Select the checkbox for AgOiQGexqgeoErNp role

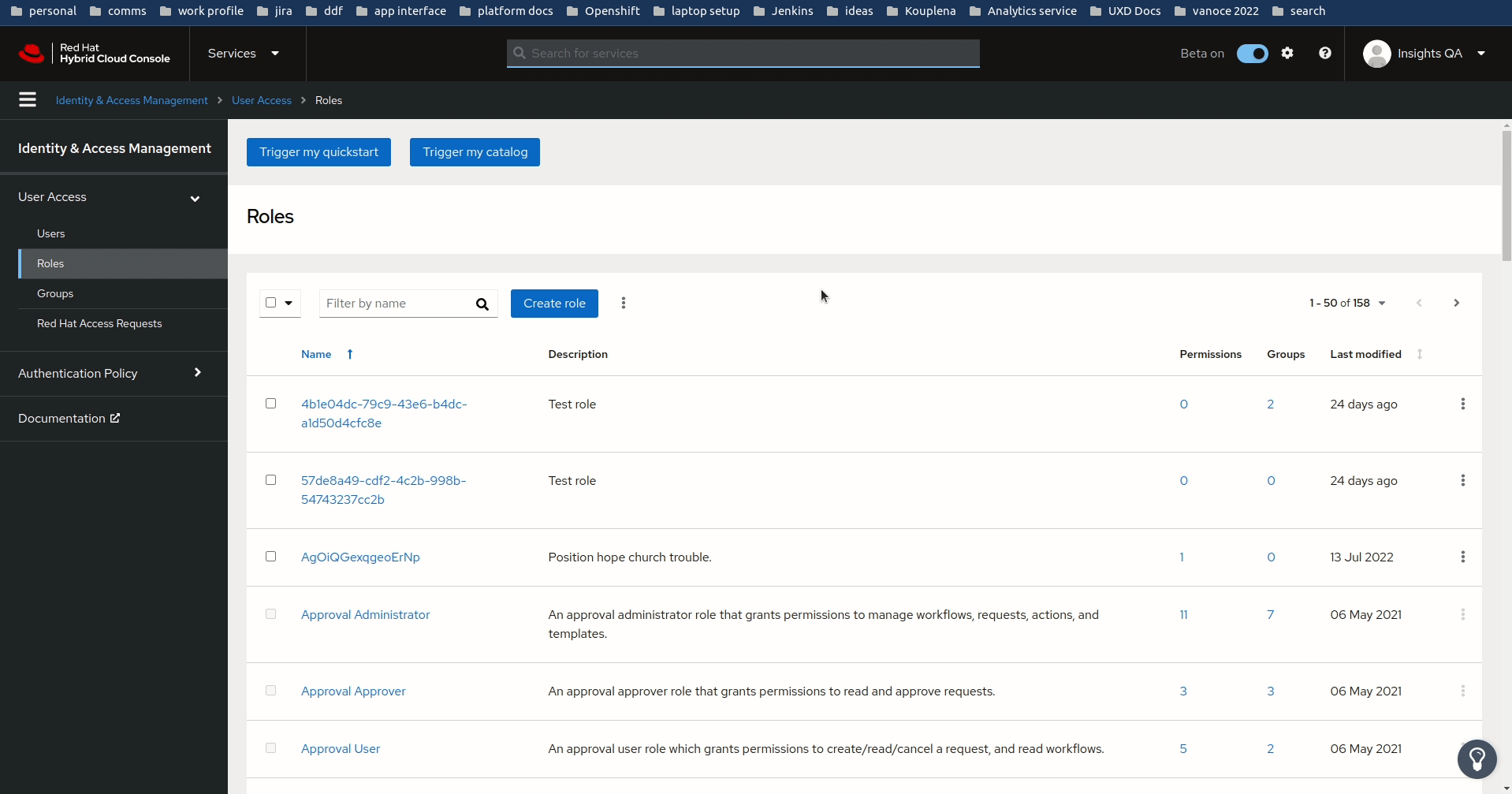tap(271, 557)
